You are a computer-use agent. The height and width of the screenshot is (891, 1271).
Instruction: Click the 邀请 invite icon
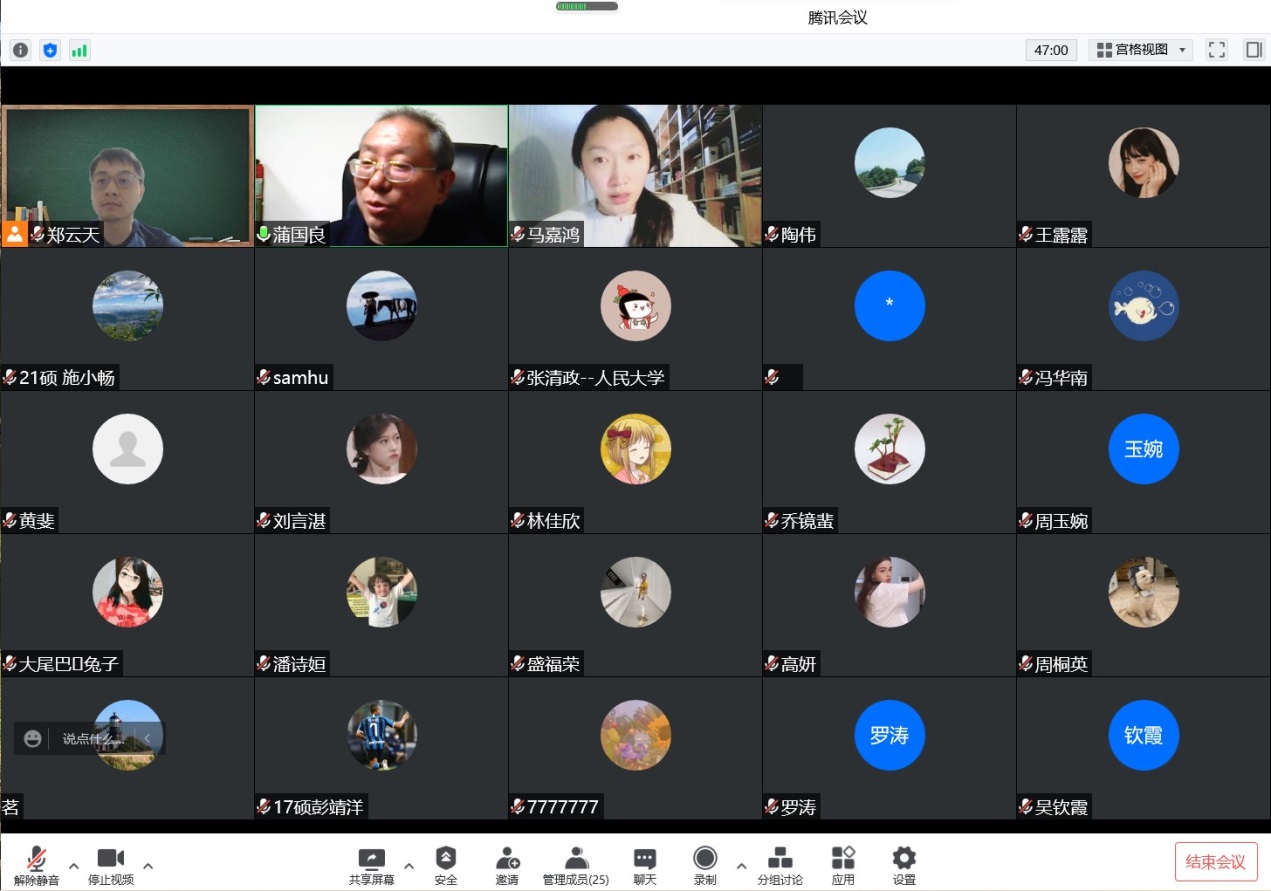pos(507,865)
